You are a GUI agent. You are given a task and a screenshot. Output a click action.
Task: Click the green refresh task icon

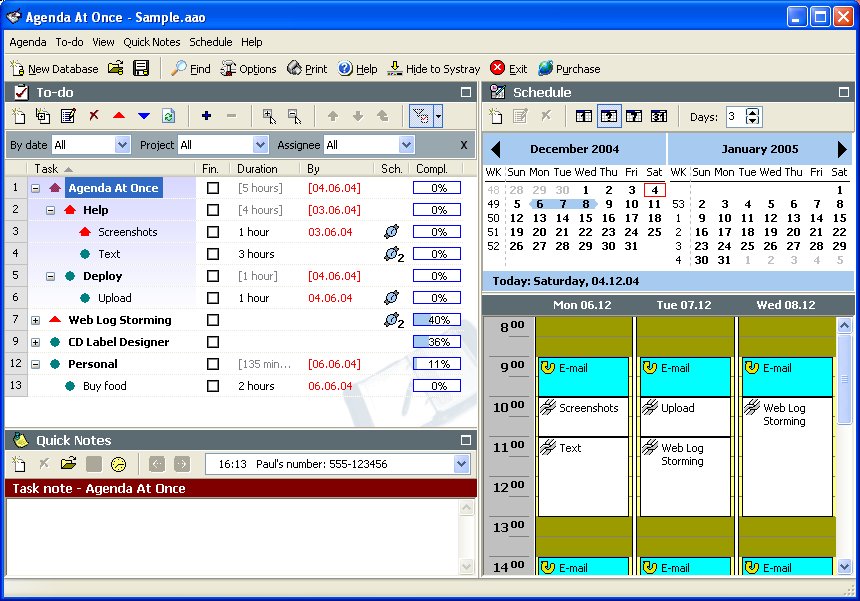168,116
